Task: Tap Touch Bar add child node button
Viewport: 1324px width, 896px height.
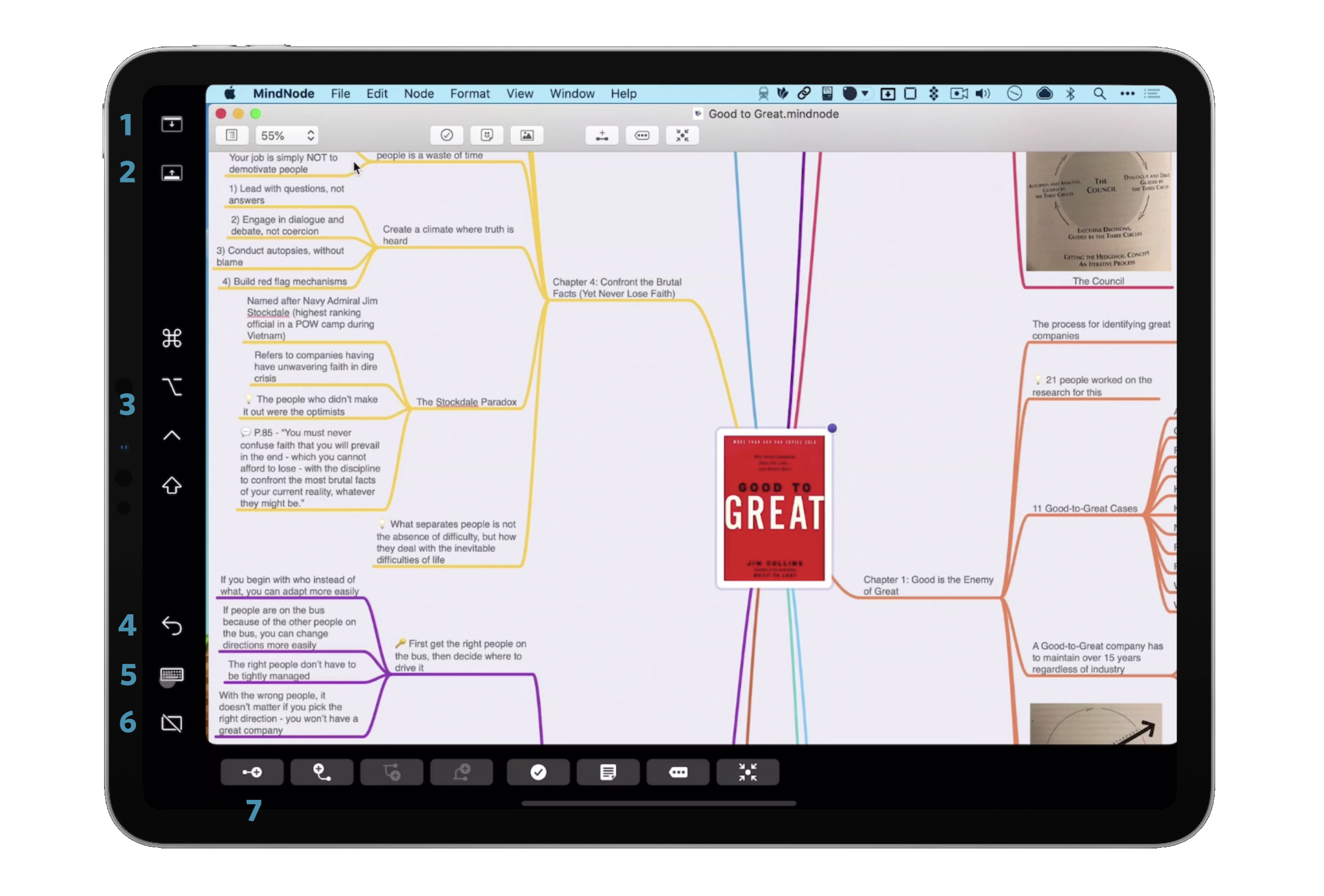Action: pos(252,772)
